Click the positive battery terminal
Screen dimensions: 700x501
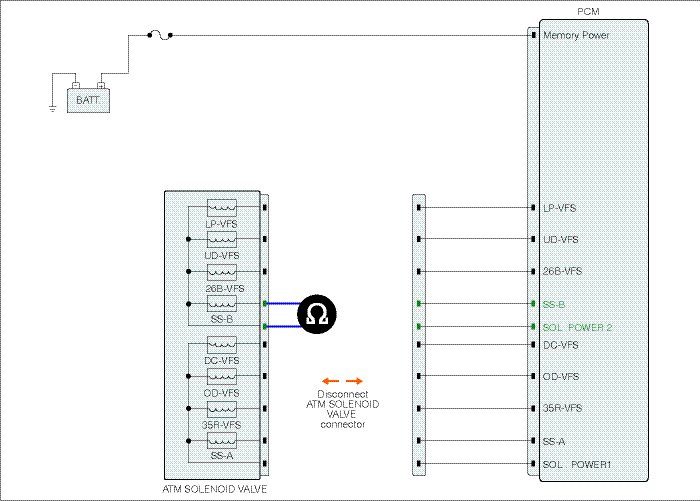click(x=101, y=85)
